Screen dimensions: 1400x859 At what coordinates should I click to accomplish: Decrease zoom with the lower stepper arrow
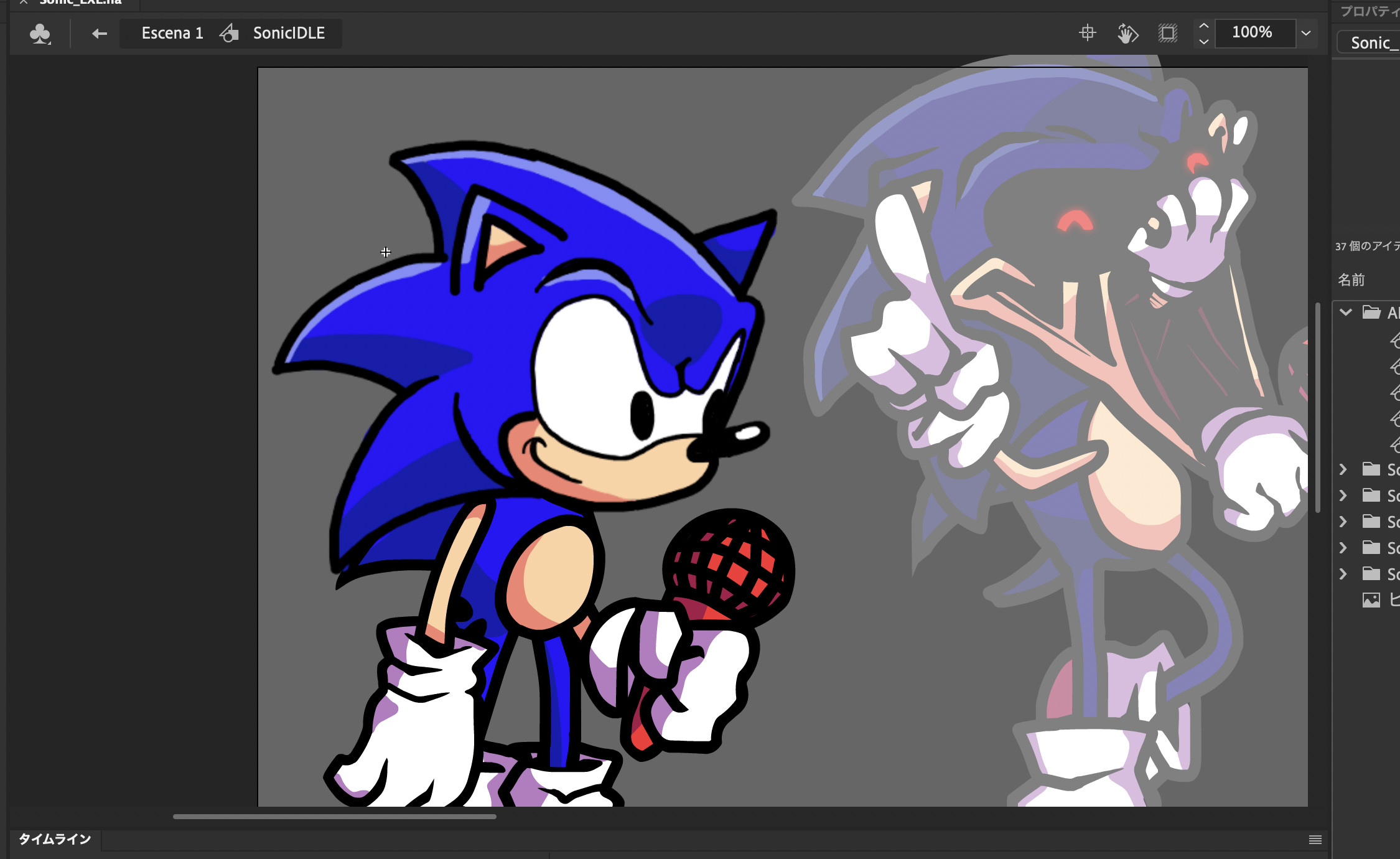1204,41
